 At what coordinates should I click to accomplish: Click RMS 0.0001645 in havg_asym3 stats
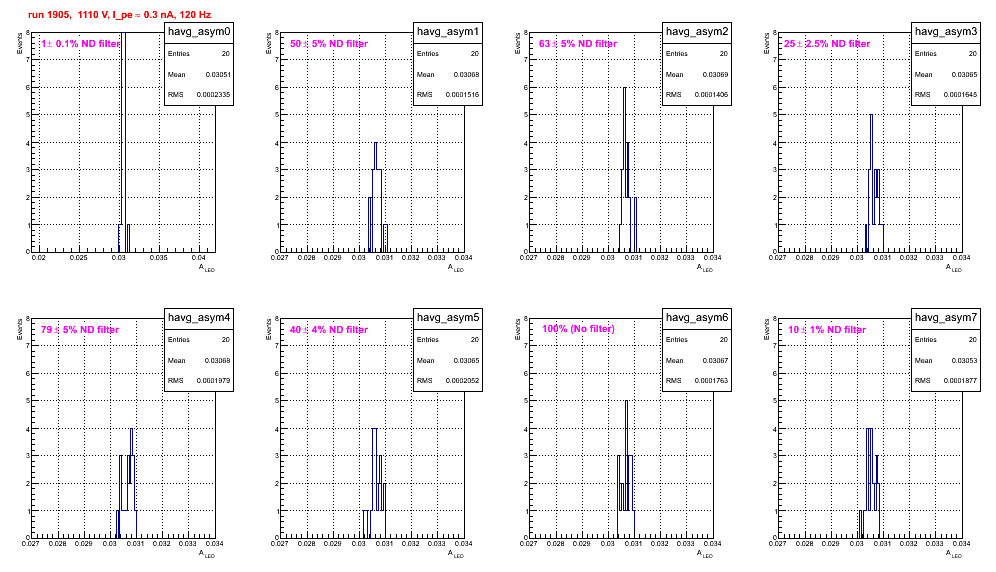point(946,95)
